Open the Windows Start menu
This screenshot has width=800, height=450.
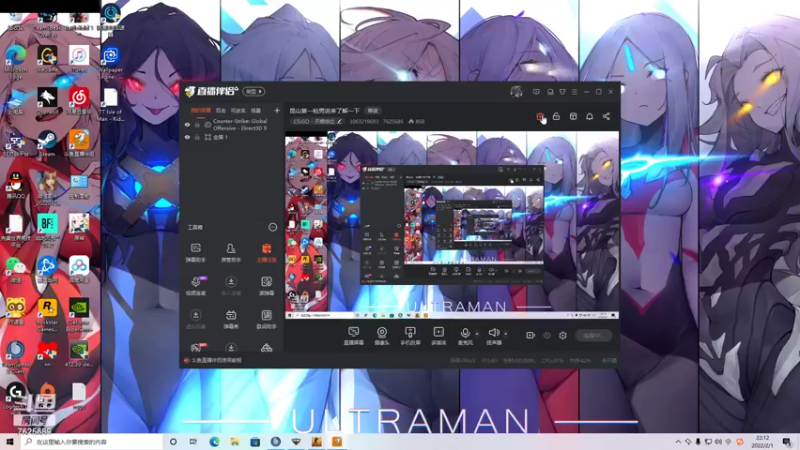click(9, 442)
